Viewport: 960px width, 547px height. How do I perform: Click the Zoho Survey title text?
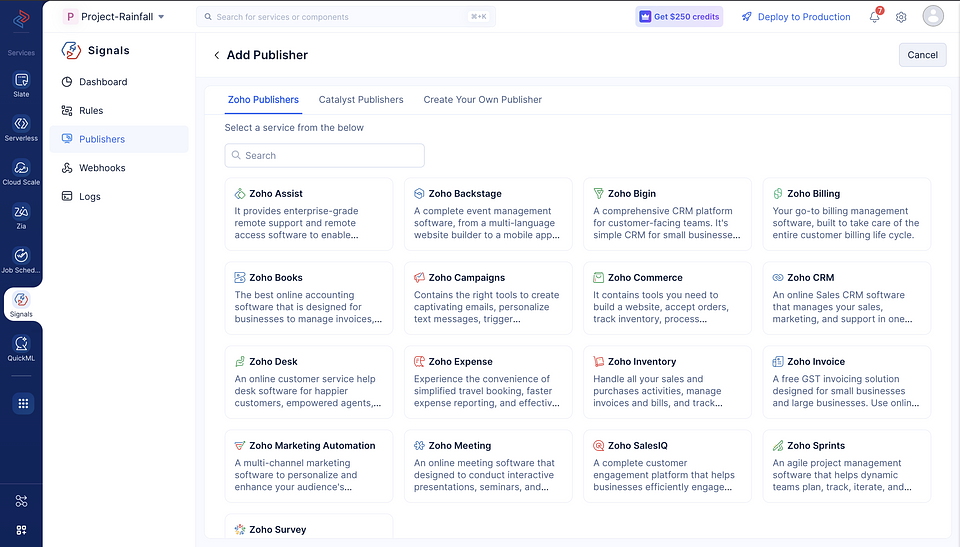(277, 529)
